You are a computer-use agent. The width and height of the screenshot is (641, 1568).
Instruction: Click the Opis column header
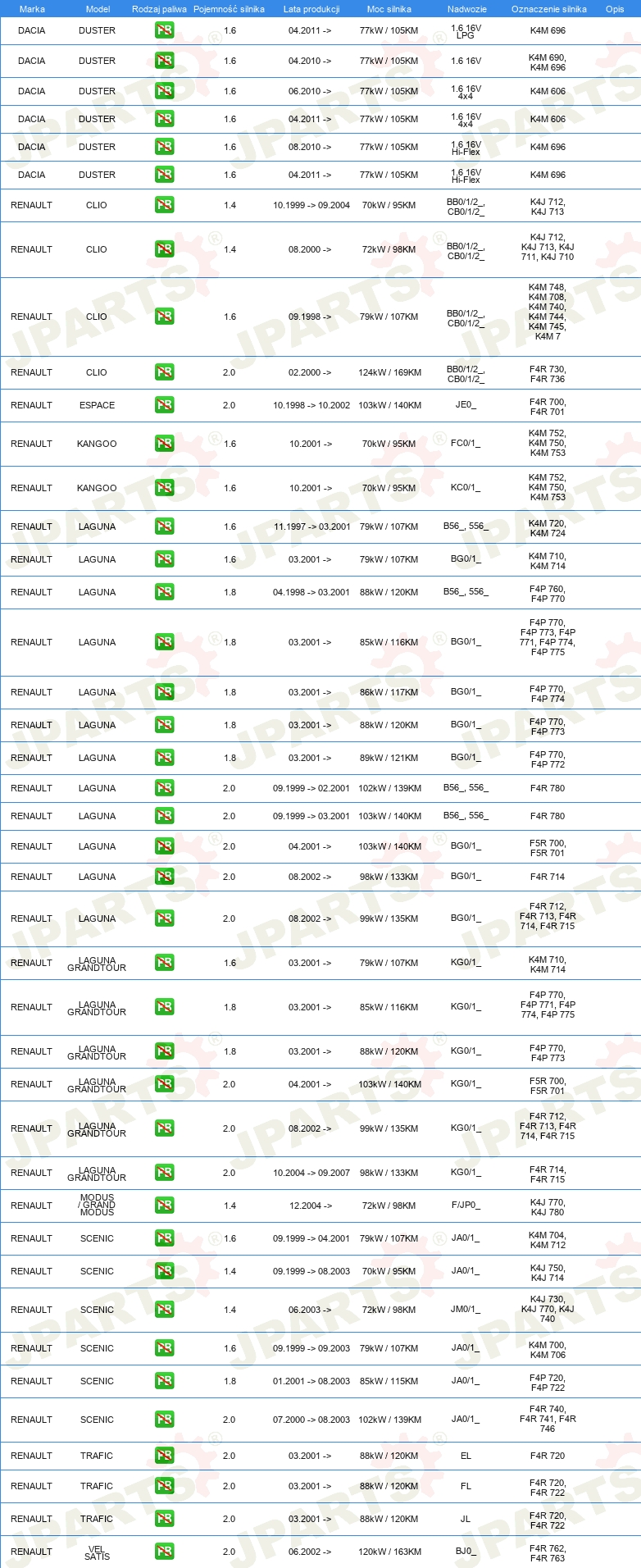pos(615,9)
